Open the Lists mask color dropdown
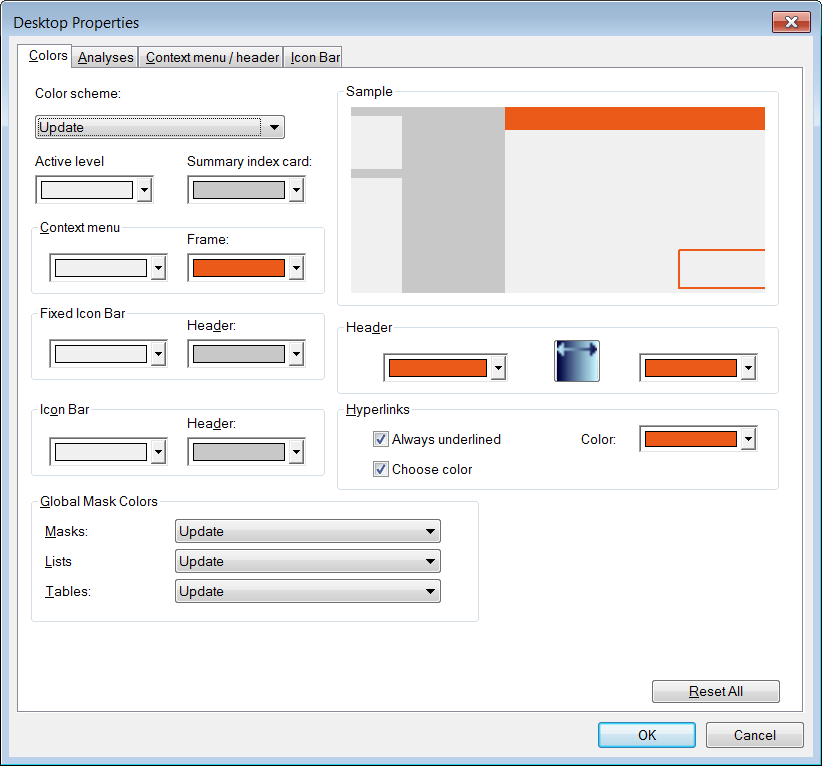 pyautogui.click(x=307, y=561)
